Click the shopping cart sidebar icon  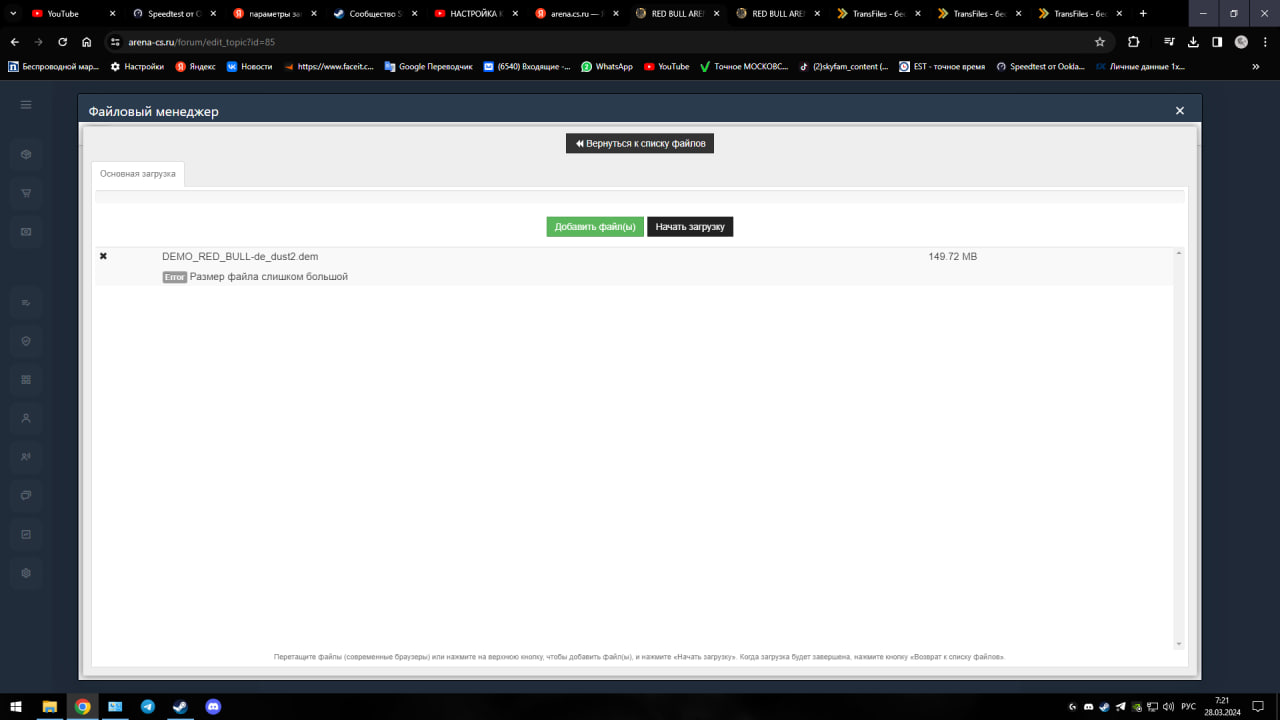[x=26, y=193]
